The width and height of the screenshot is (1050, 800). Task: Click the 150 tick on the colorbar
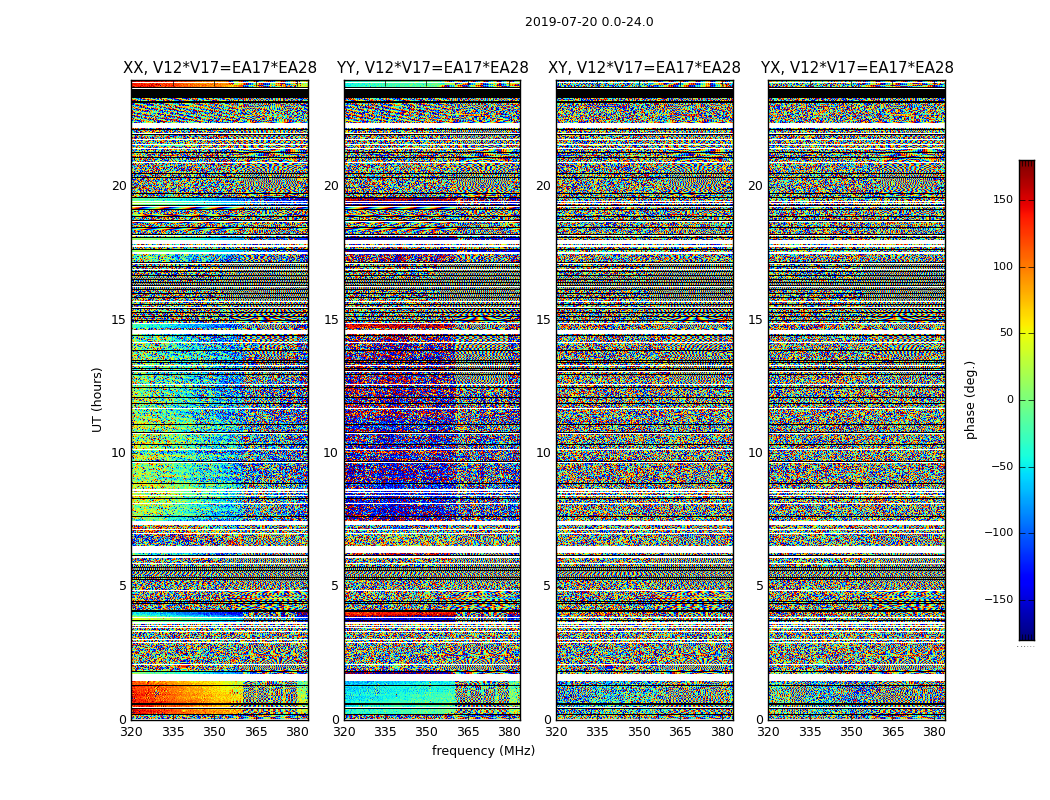coord(1003,200)
